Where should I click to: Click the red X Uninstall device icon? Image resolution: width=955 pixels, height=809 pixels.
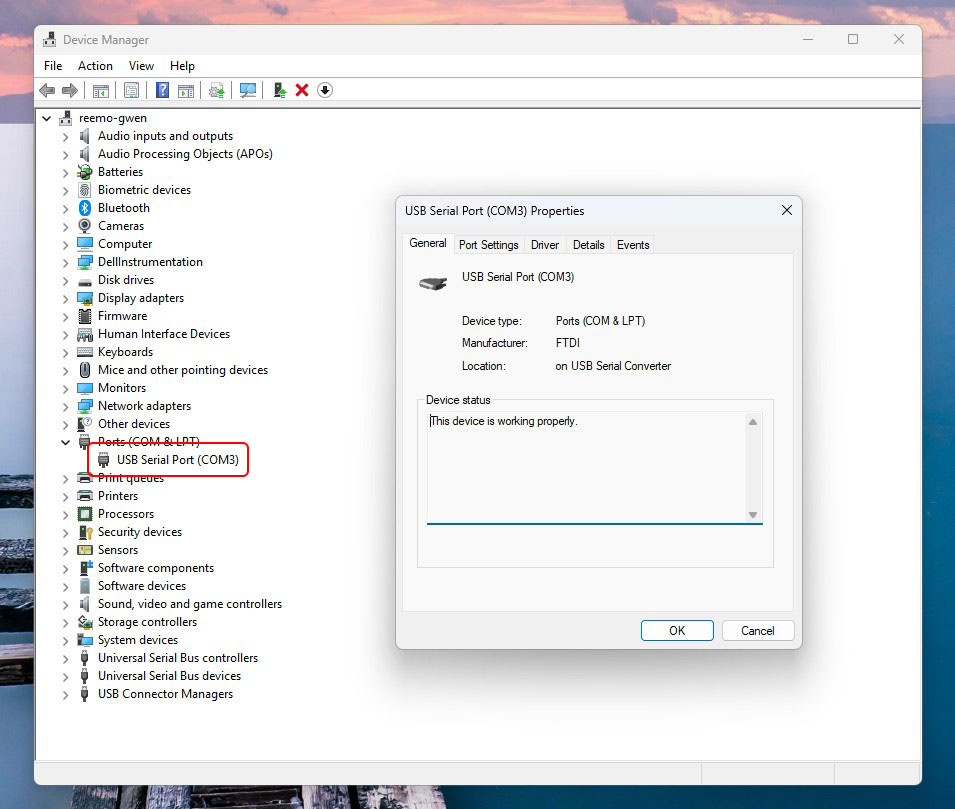tap(302, 91)
